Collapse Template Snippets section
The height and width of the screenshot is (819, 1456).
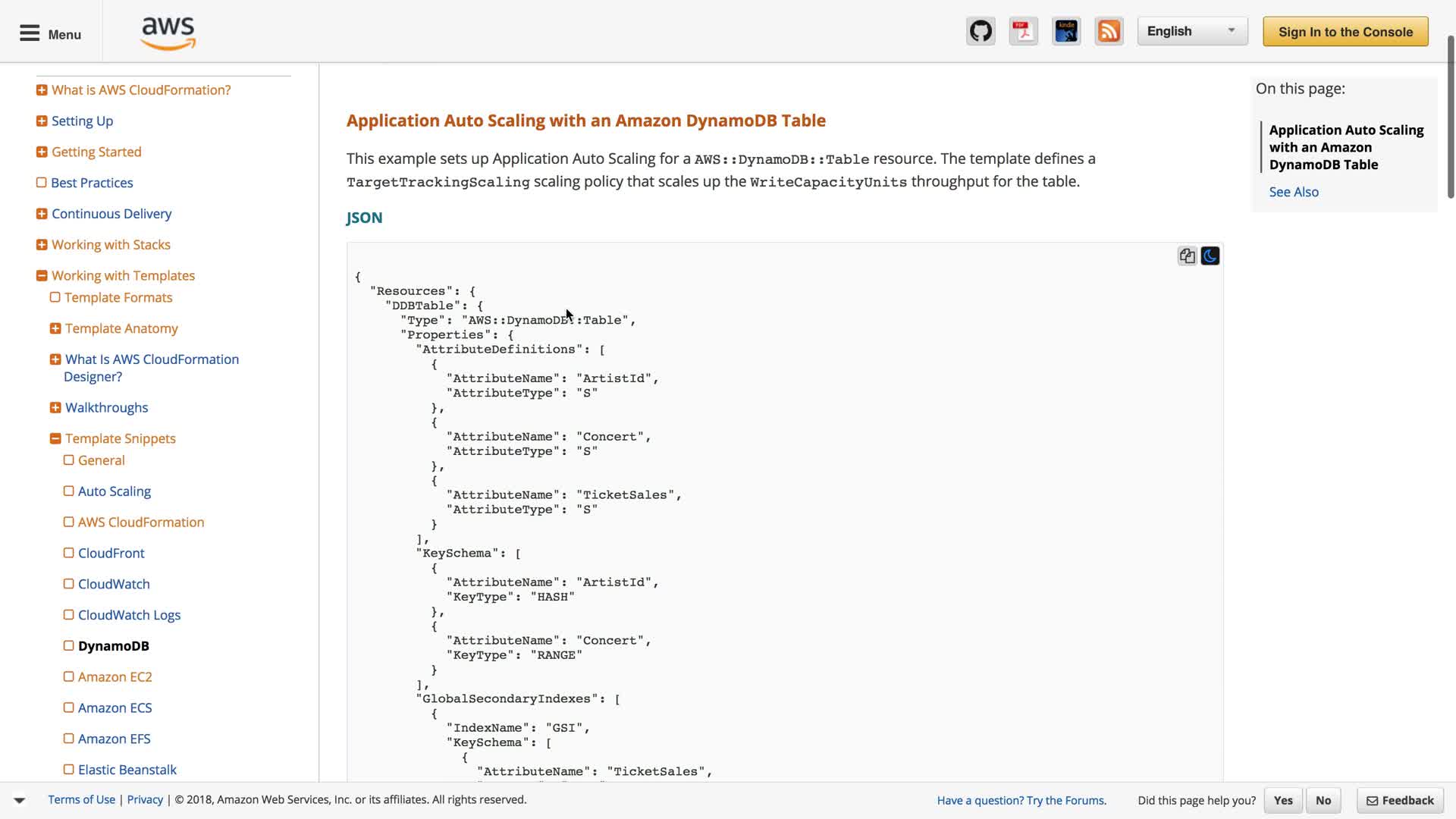pyautogui.click(x=55, y=439)
